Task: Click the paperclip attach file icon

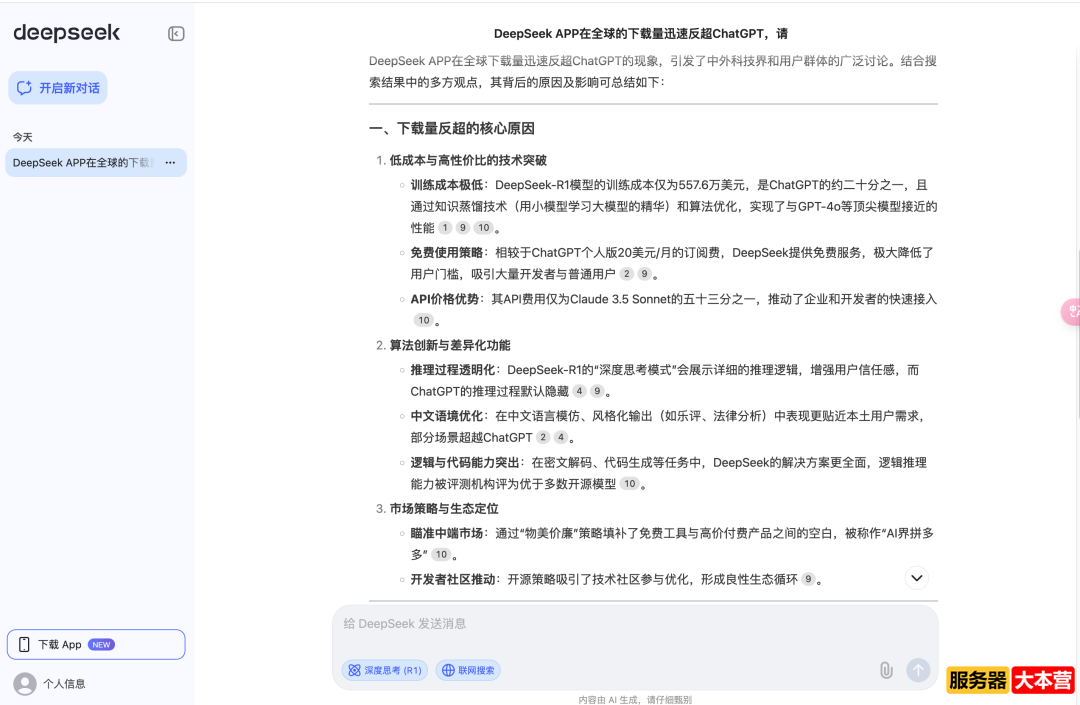Action: pos(886,670)
